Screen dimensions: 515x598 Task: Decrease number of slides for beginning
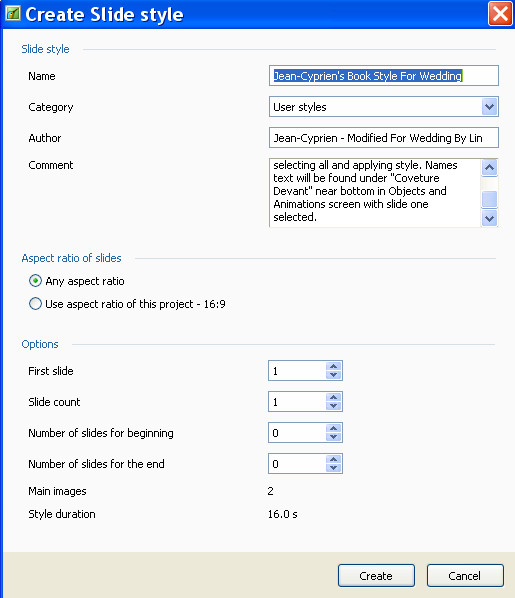click(333, 436)
